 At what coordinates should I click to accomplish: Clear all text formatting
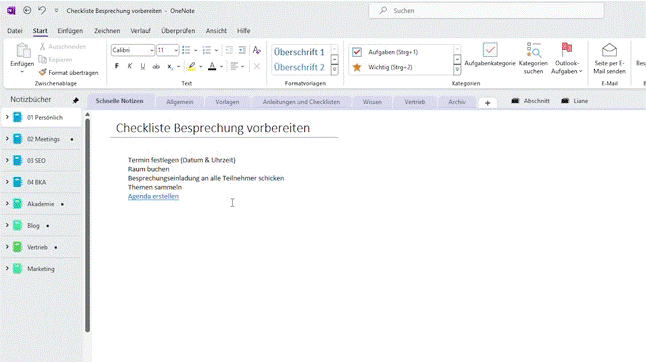[257, 50]
